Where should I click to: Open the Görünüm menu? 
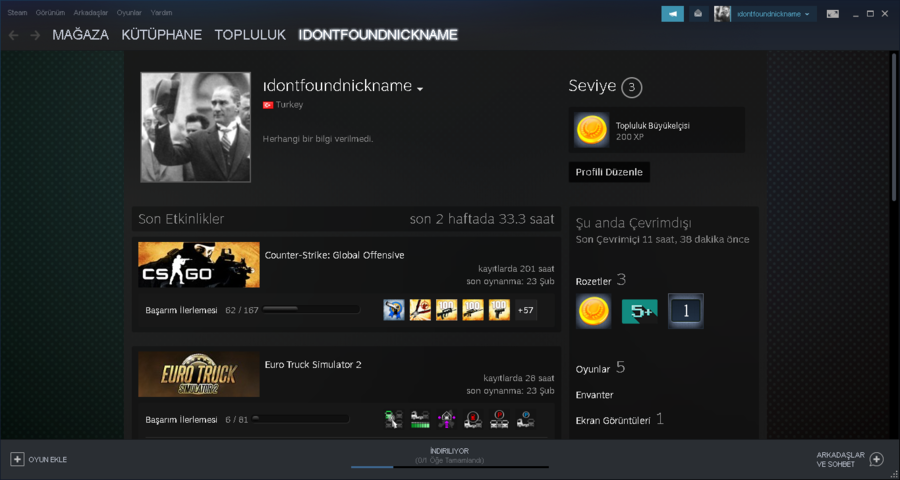click(50, 13)
